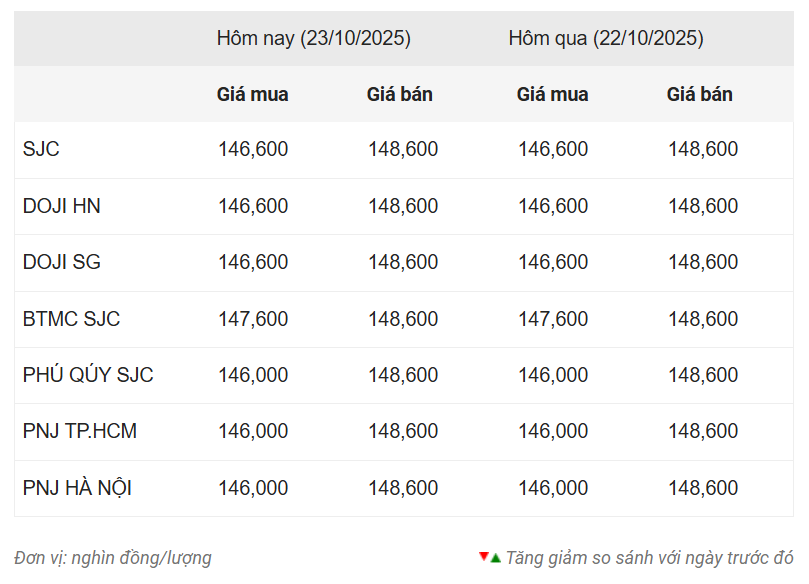Click the BTMC SJC row label
809x584 pixels.
pos(71,319)
